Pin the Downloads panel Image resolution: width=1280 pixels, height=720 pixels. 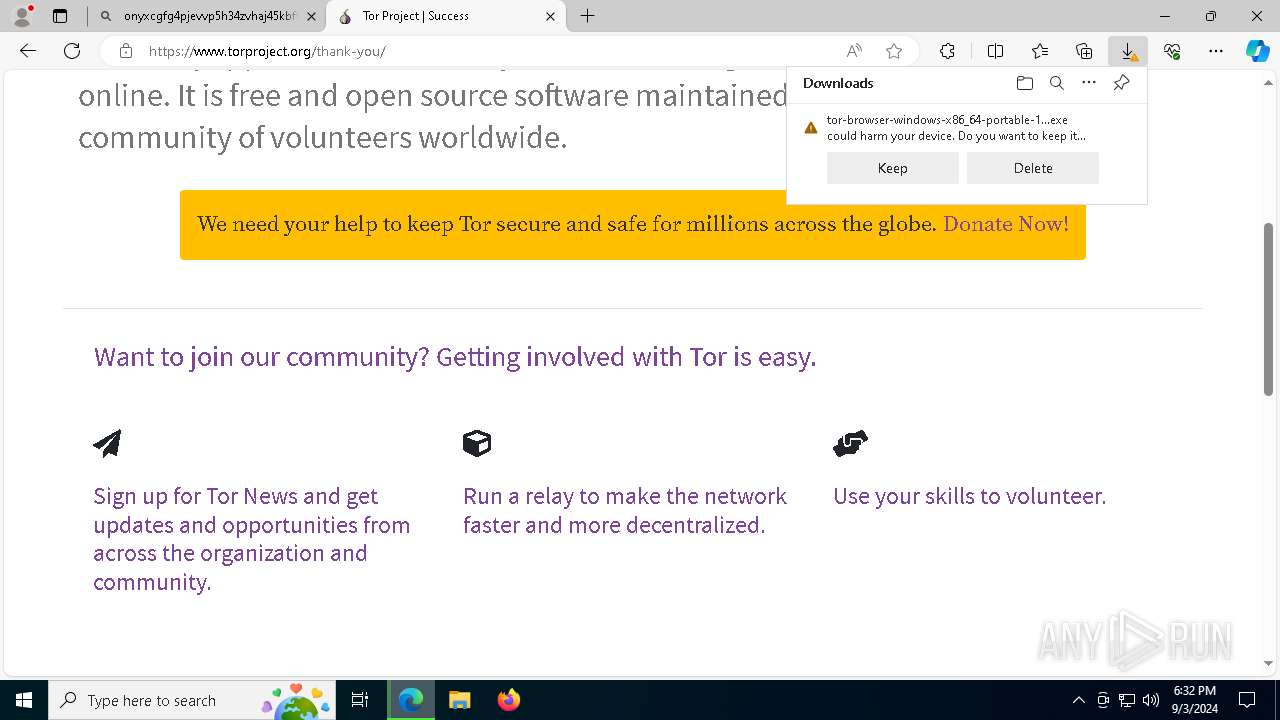click(x=1121, y=83)
